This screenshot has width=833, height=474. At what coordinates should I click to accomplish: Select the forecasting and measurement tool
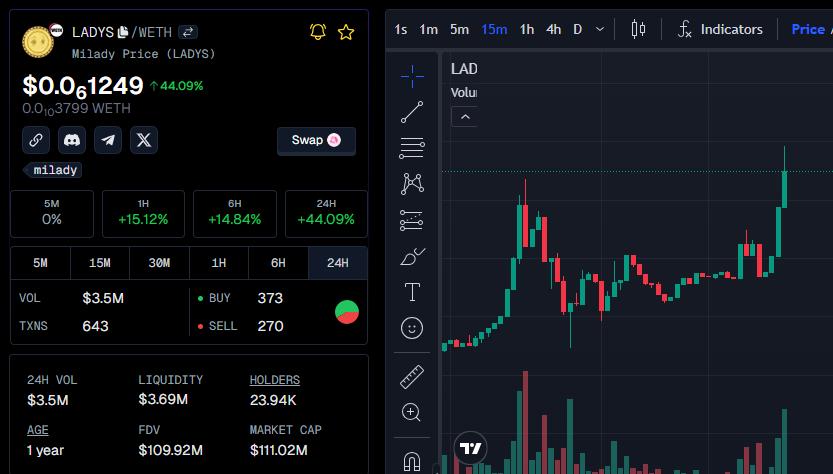[412, 220]
